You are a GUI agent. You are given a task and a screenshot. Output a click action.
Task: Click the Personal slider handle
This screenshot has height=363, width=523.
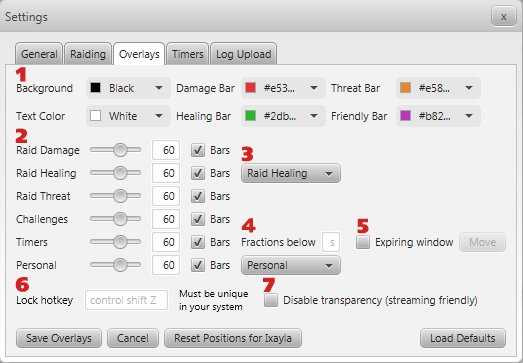pos(120,265)
